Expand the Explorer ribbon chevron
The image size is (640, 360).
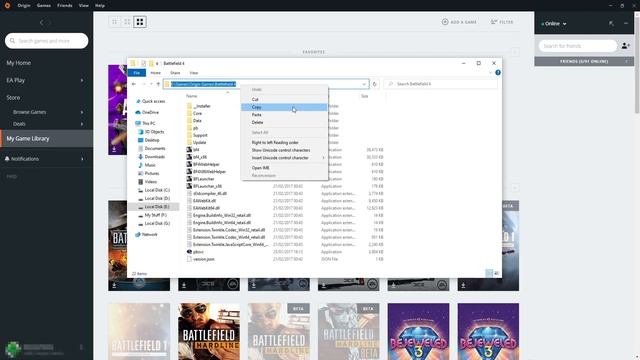click(490, 73)
